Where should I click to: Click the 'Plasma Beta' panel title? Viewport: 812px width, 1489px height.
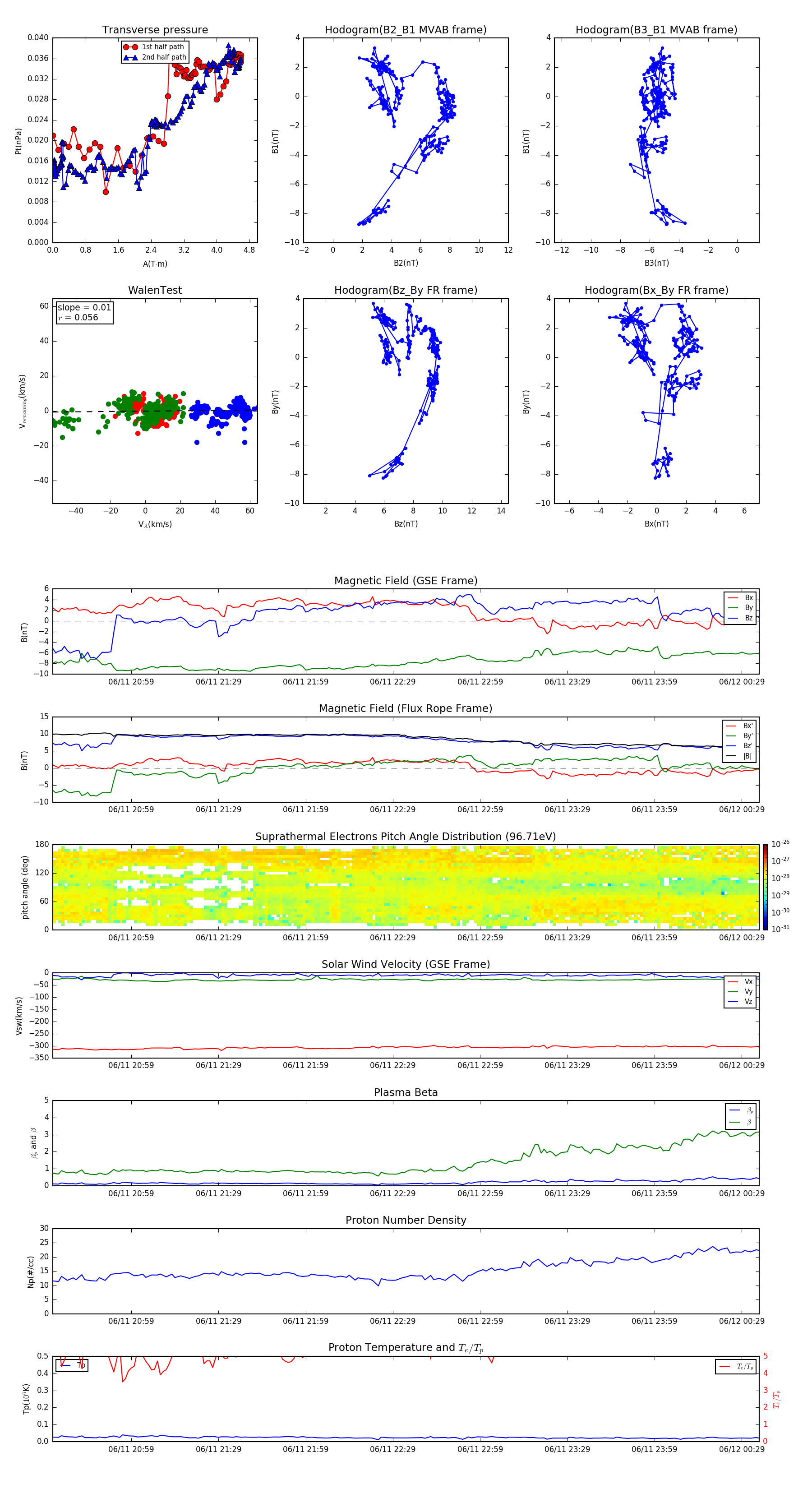406,1093
